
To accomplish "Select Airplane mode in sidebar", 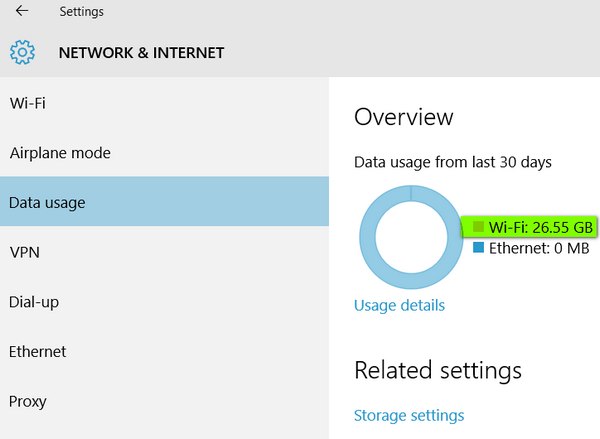I will tap(165, 153).
